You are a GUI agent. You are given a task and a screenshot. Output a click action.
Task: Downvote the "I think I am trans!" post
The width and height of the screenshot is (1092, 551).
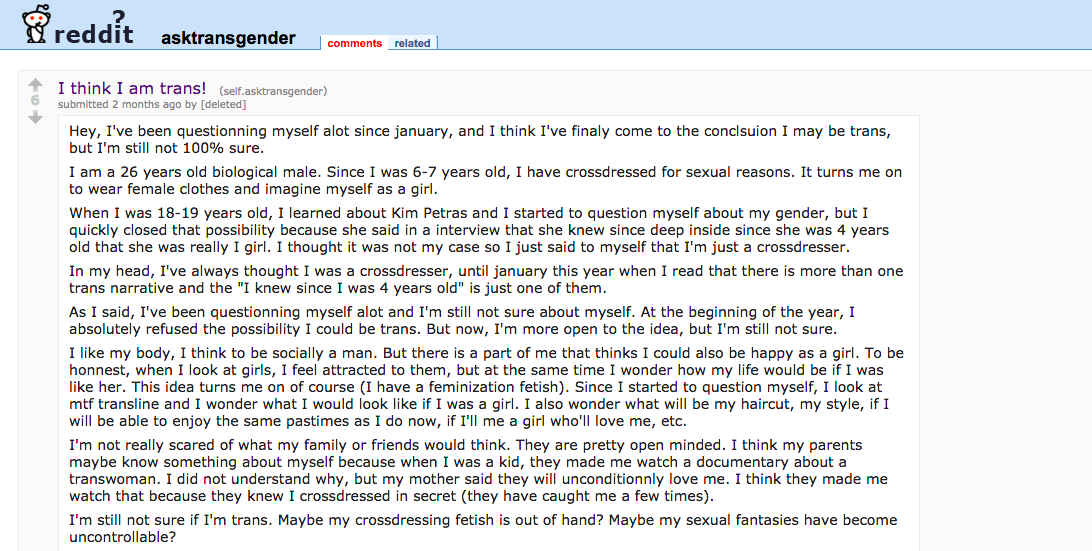click(35, 117)
